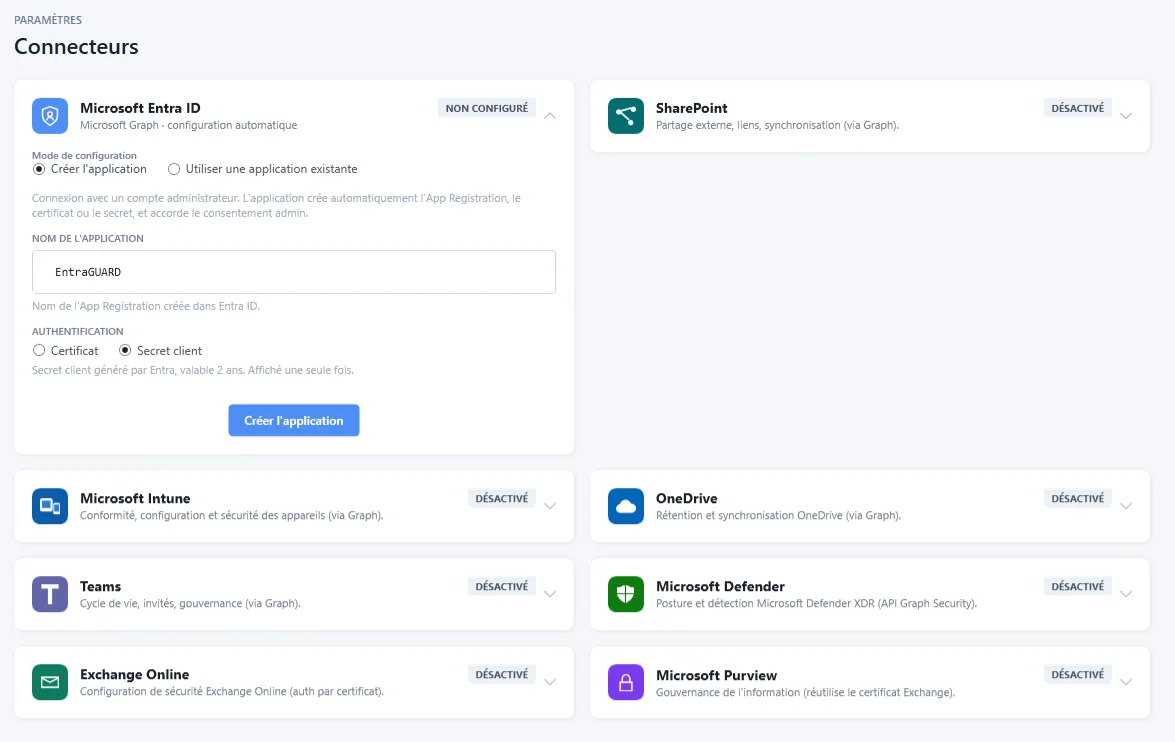Viewport: 1175px width, 742px height.
Task: Click 'Conformité, configuration et sécurité des appareils' text
Action: [232, 516]
